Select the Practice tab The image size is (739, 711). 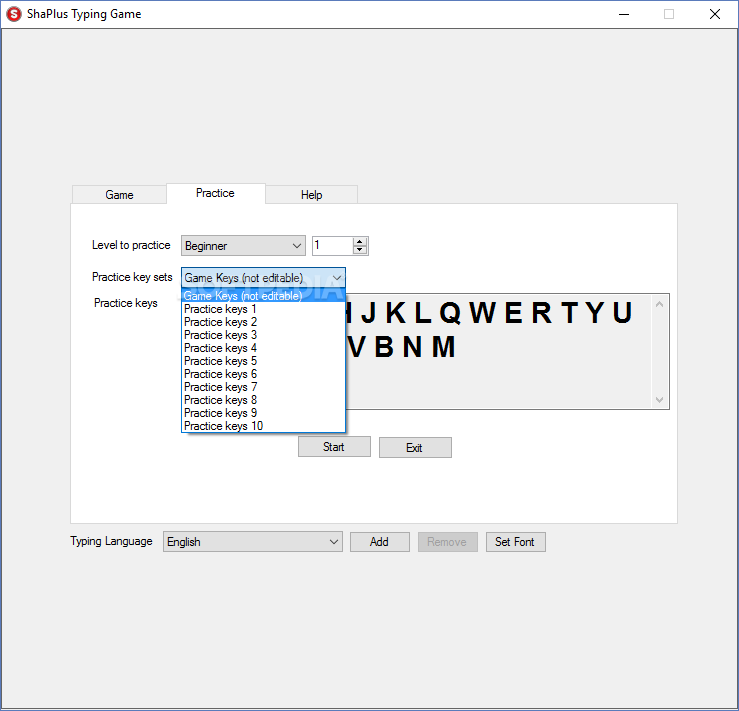(x=215, y=193)
